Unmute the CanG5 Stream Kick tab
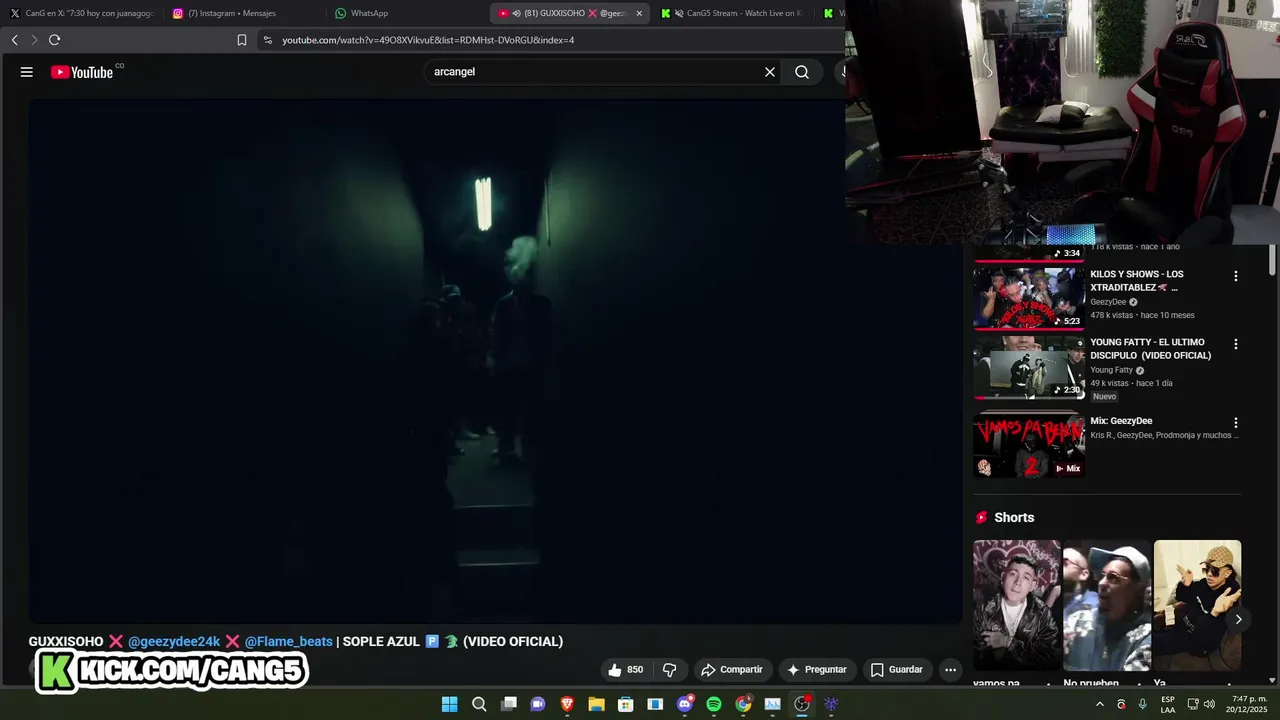1280x720 pixels. [x=679, y=13]
